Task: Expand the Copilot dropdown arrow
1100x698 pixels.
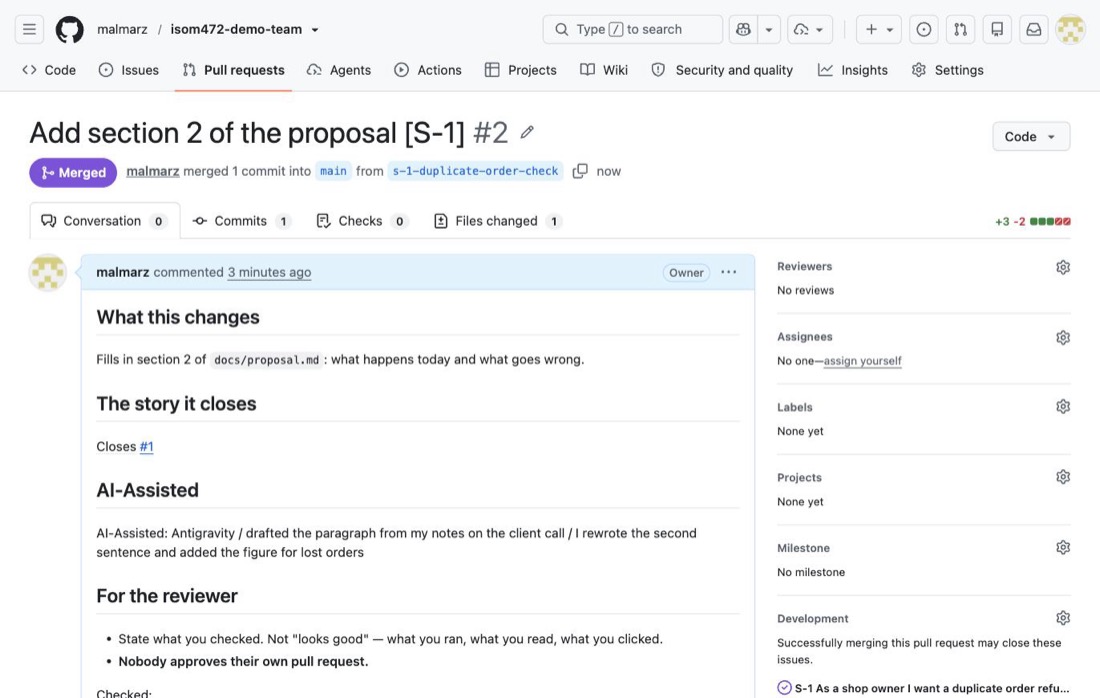Action: [x=769, y=29]
